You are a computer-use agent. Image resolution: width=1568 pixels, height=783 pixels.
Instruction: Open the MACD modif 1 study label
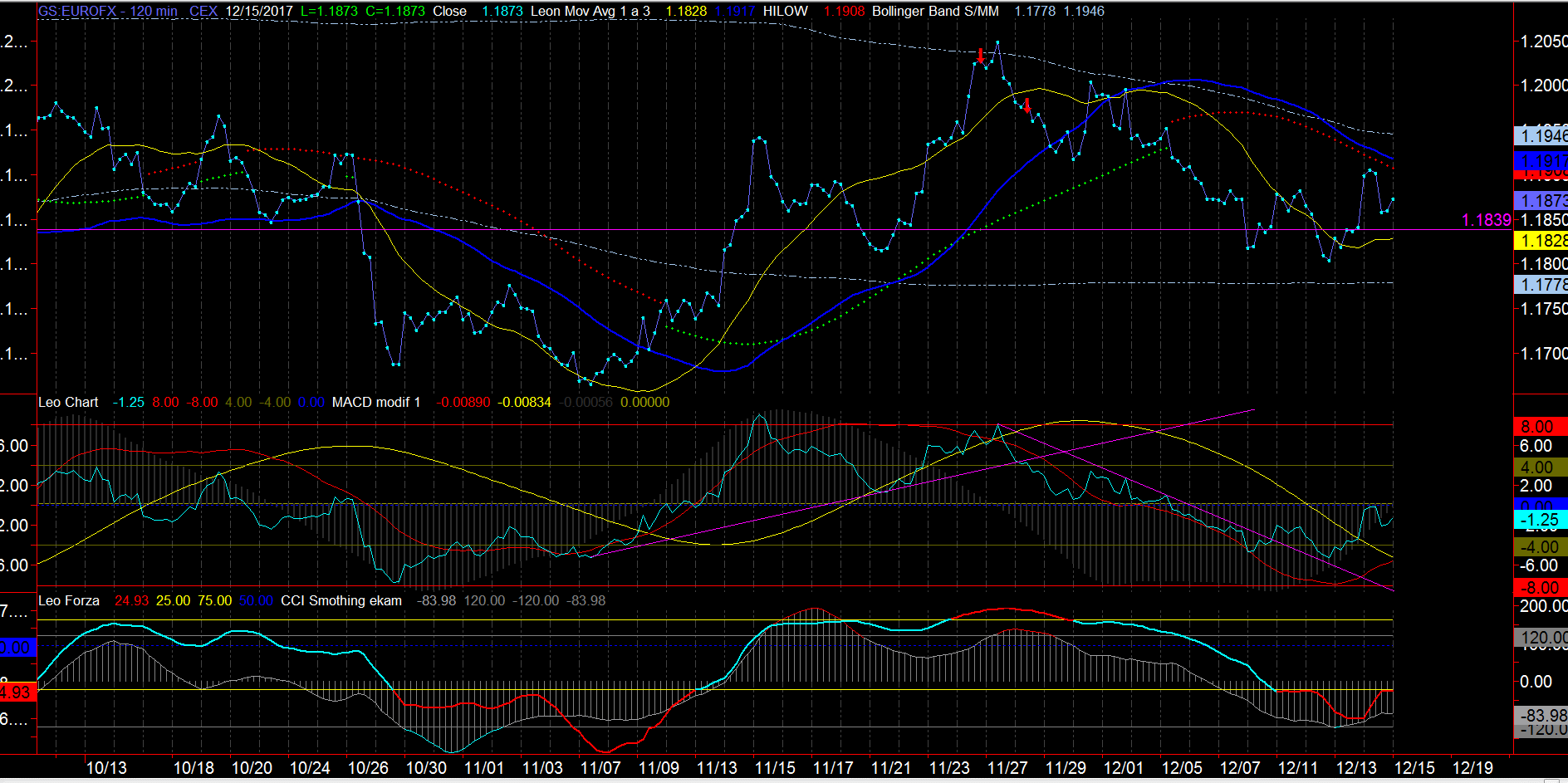click(x=376, y=403)
